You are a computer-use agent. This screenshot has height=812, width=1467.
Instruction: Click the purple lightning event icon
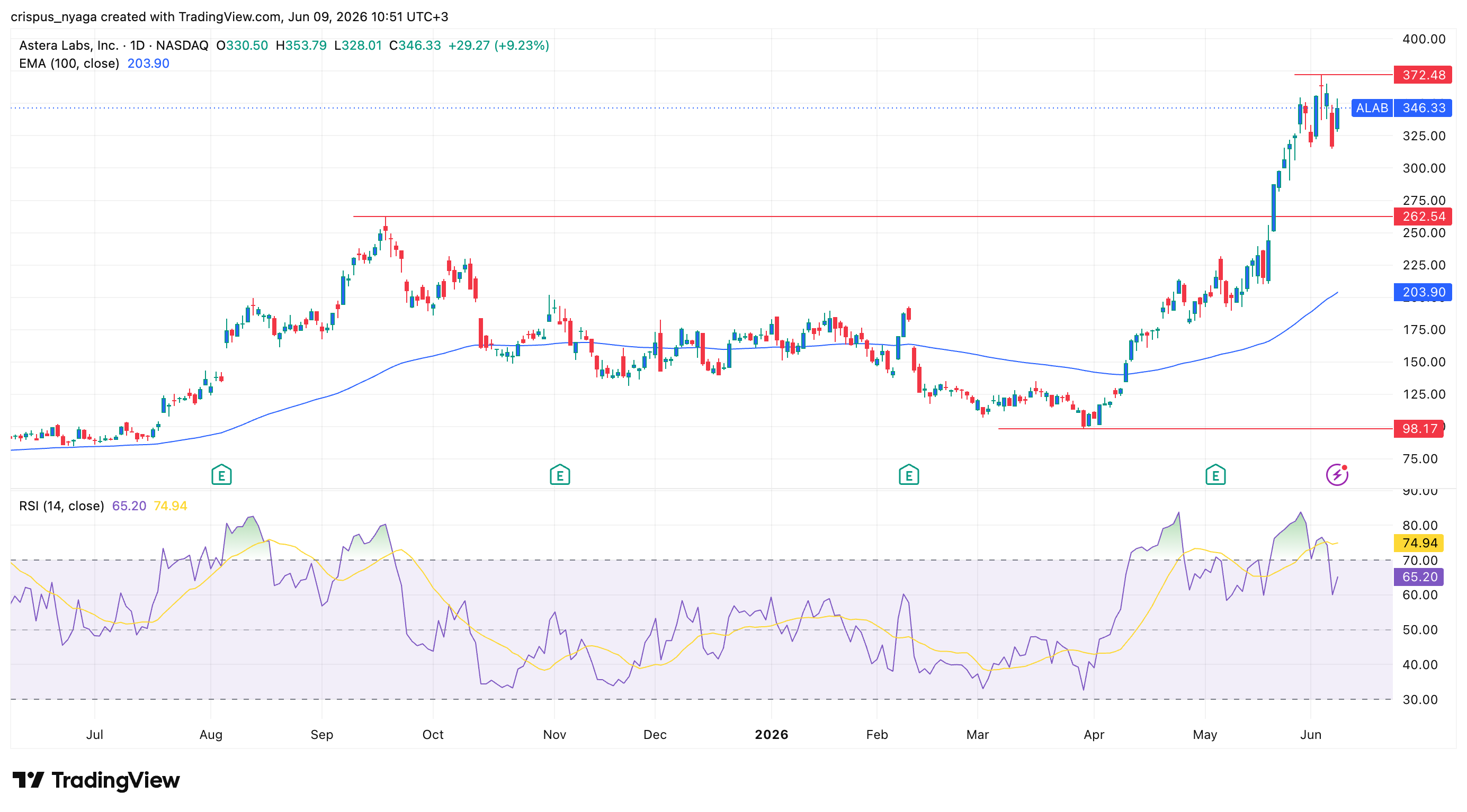1337,475
